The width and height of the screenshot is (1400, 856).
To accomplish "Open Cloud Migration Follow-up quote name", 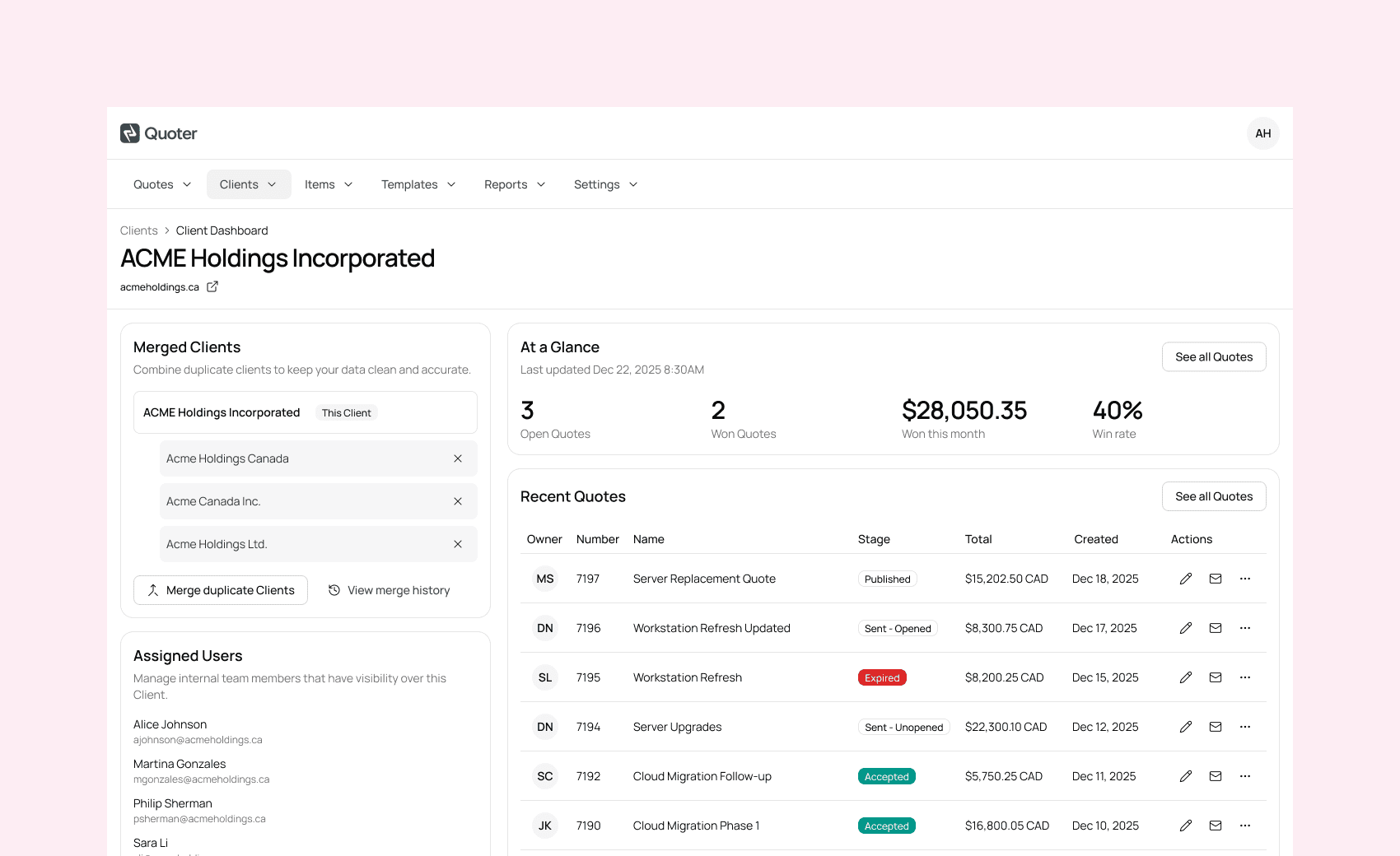I will (x=702, y=776).
